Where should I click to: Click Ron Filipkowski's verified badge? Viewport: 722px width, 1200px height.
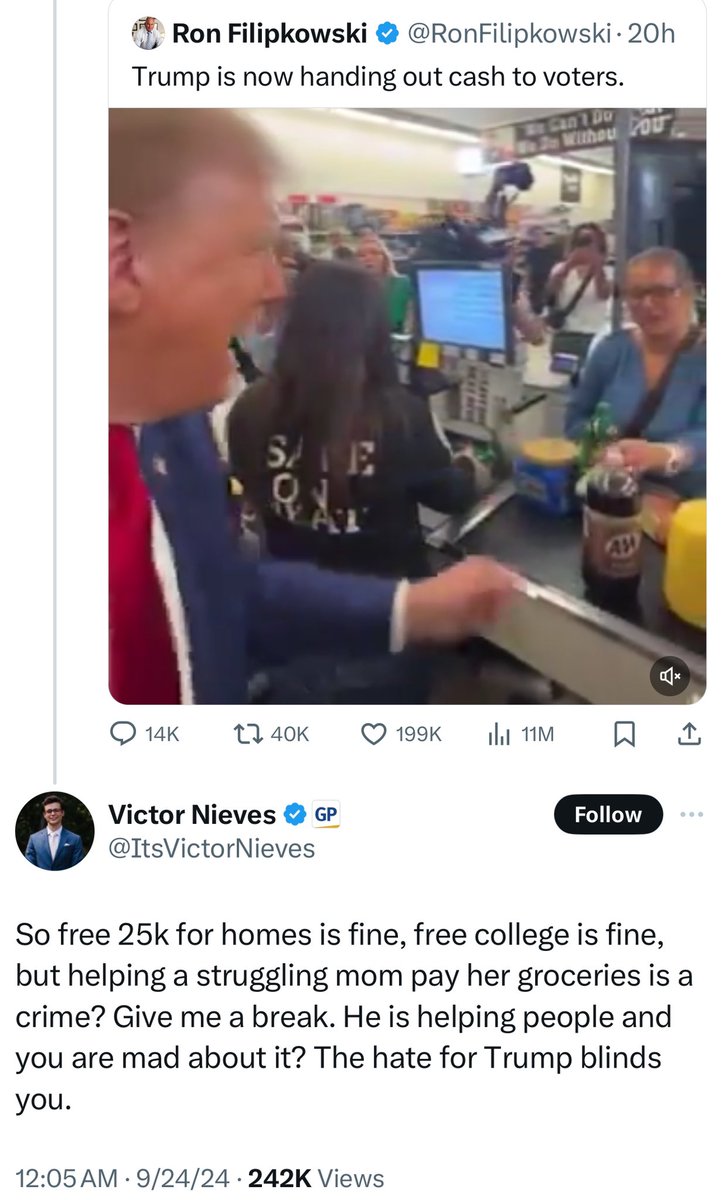coord(386,34)
